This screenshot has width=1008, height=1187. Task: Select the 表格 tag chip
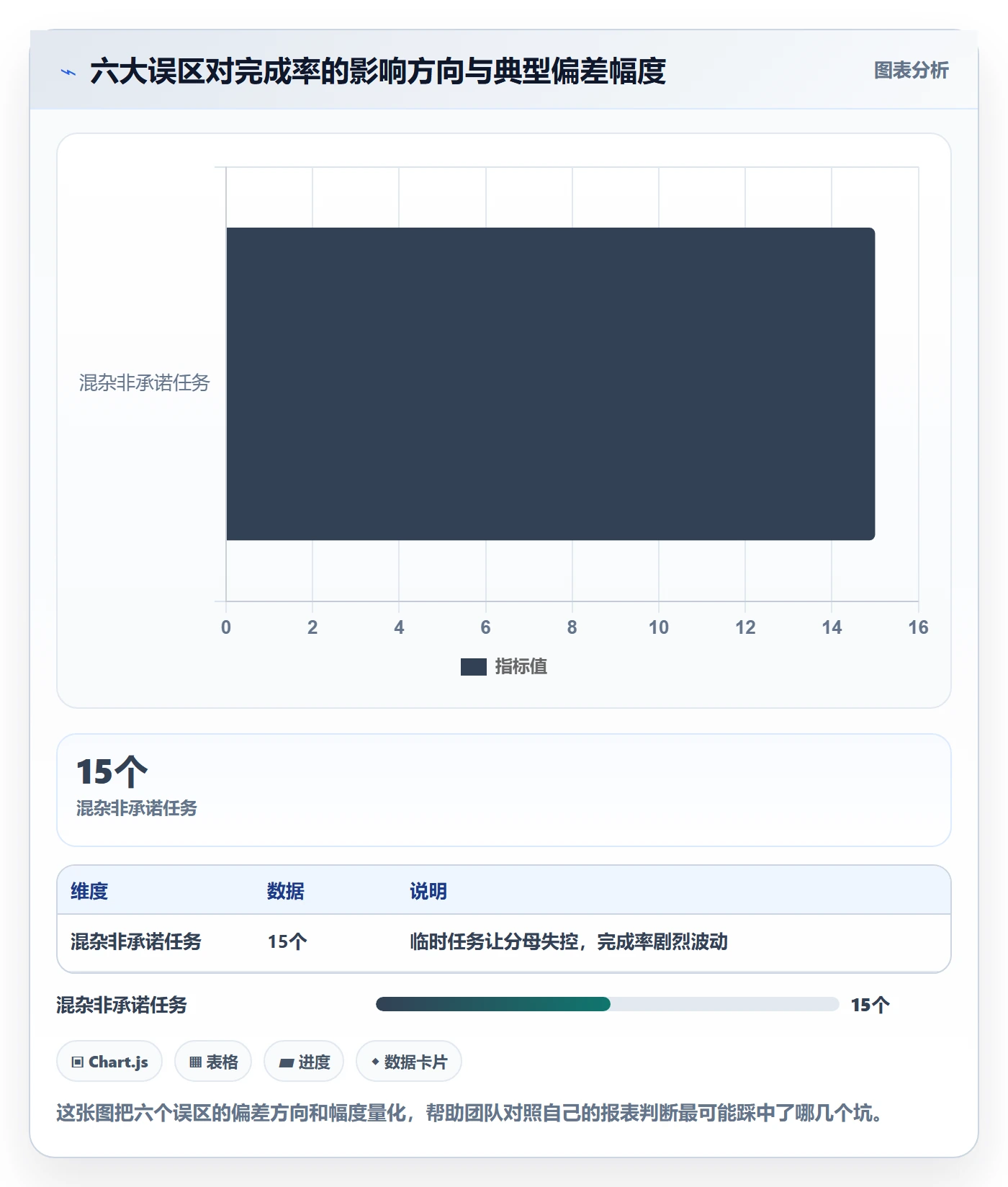pyautogui.click(x=213, y=1062)
